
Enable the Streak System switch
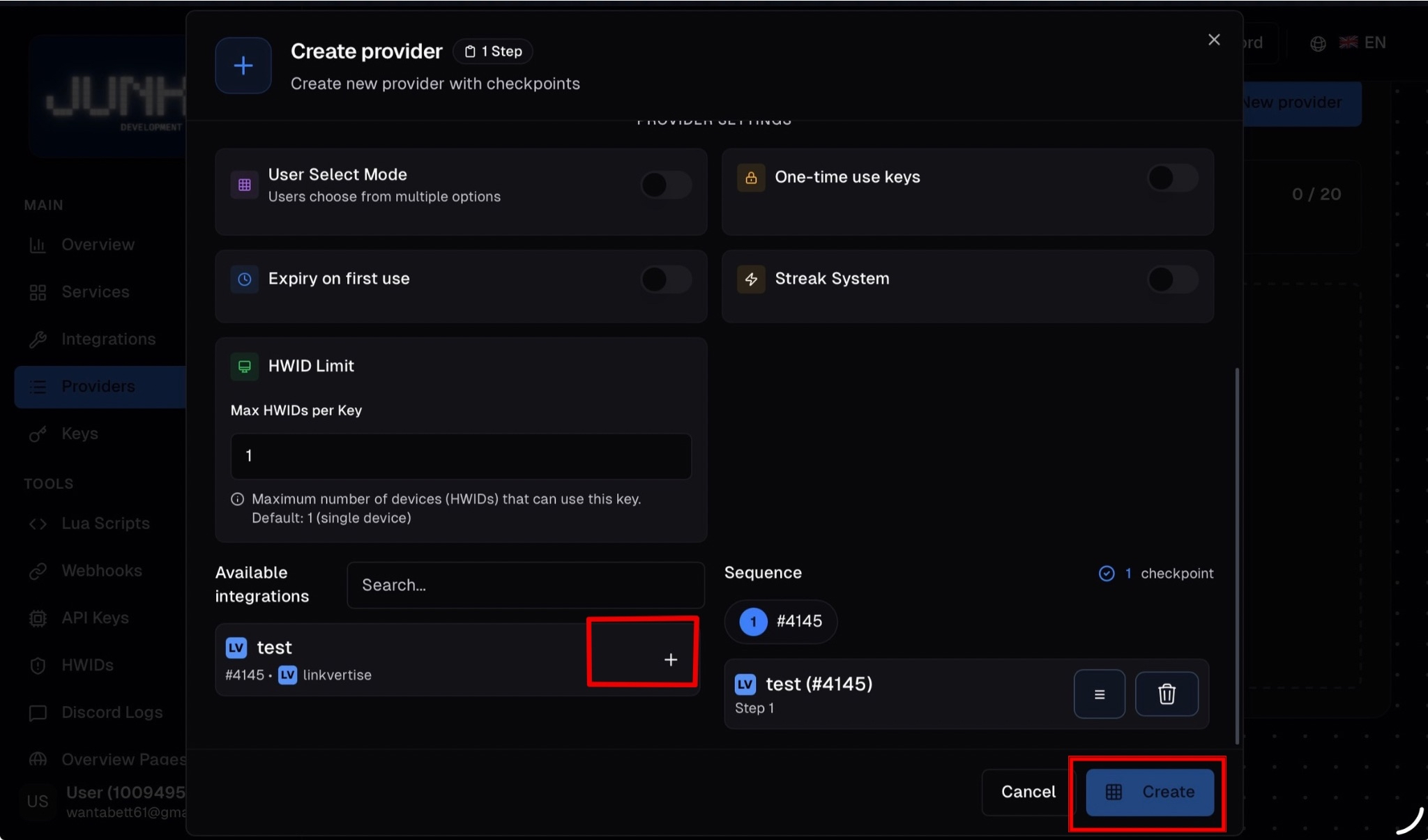click(x=1172, y=279)
